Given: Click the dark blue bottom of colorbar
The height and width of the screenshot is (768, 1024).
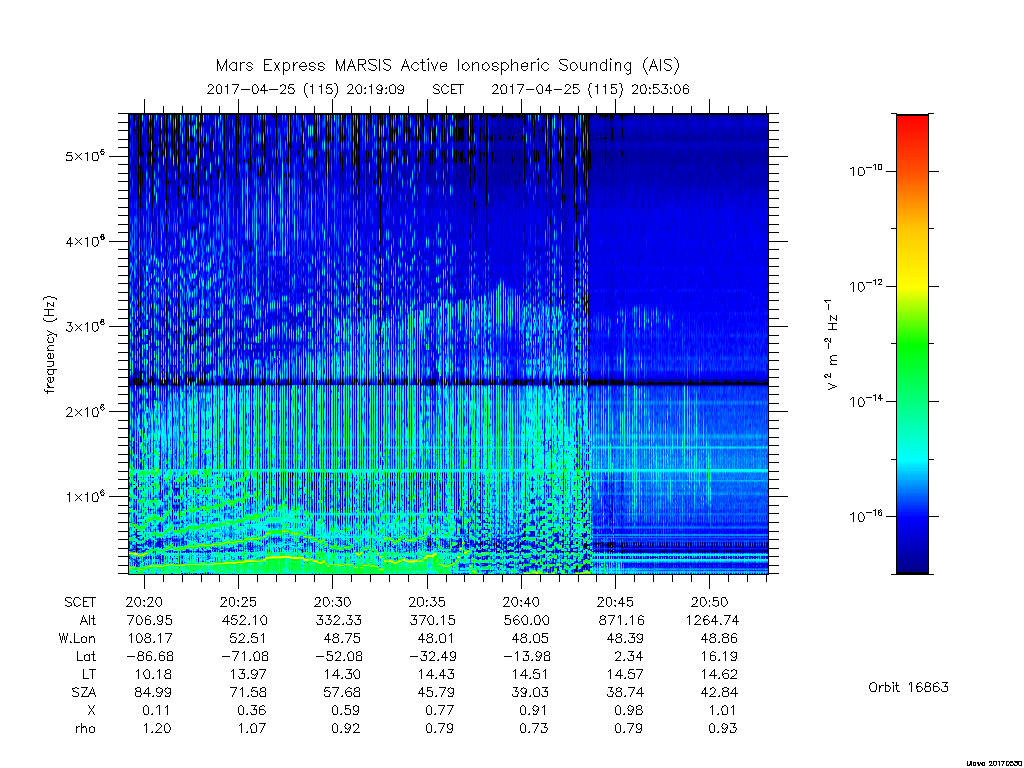Looking at the screenshot, I should [x=912, y=555].
